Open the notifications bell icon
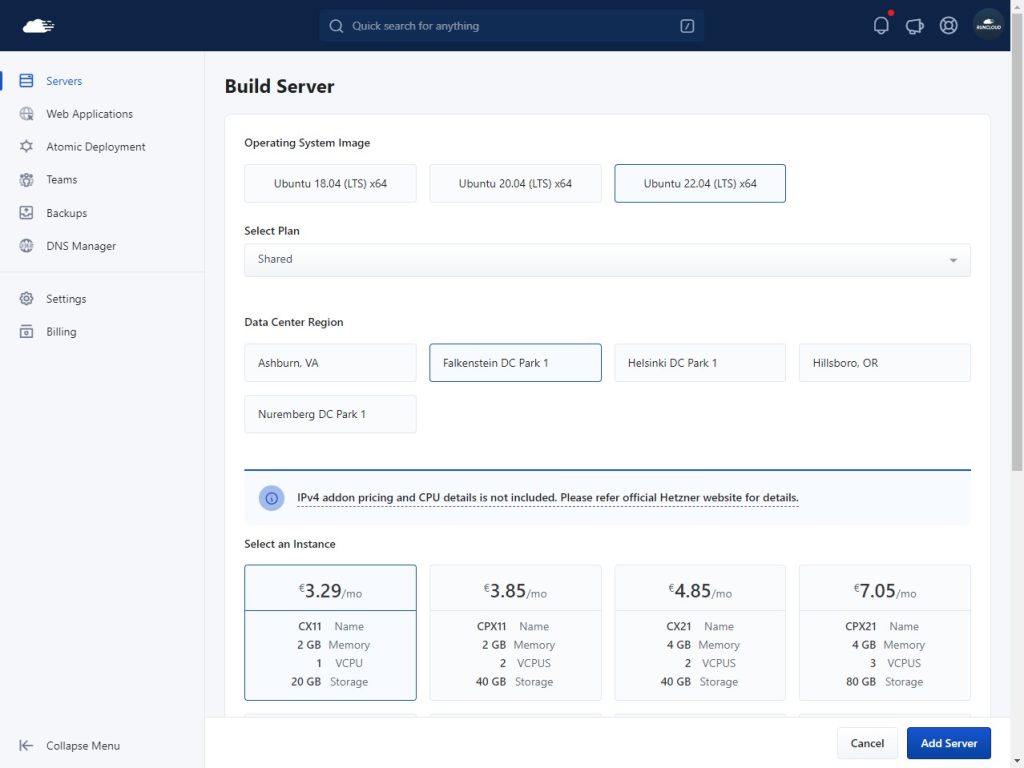Image resolution: width=1024 pixels, height=768 pixels. (x=881, y=26)
